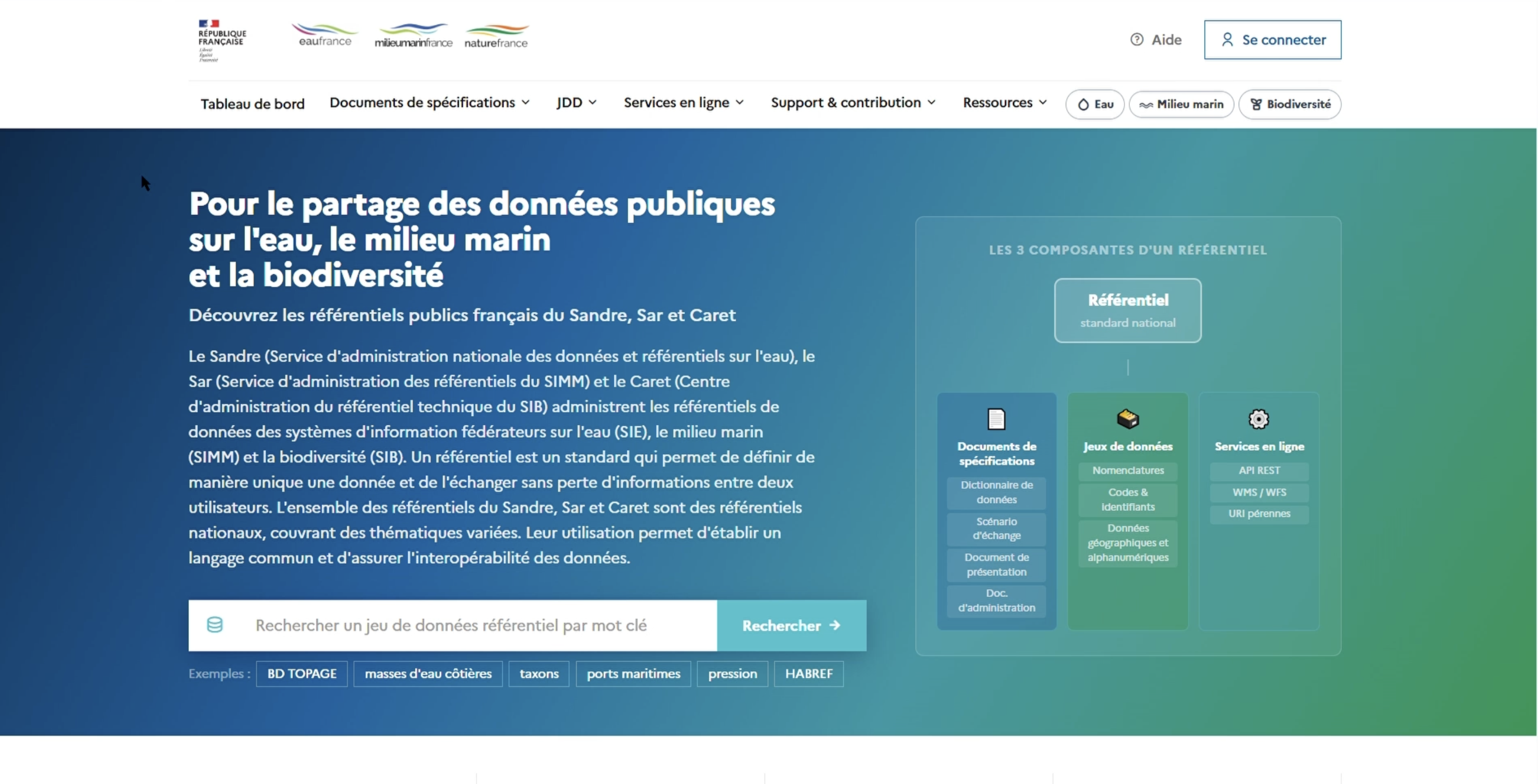Click the Rechercher search button

[x=791, y=626]
